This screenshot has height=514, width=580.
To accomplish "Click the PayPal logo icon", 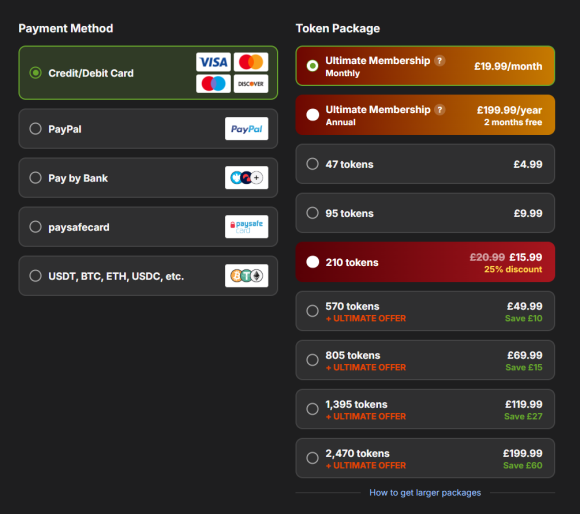I will [246, 129].
